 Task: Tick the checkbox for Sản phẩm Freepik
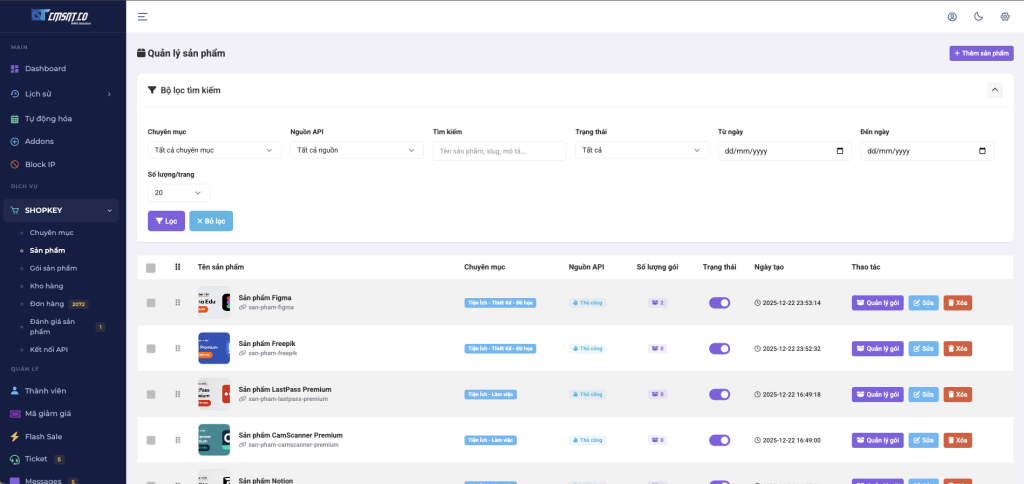point(151,348)
